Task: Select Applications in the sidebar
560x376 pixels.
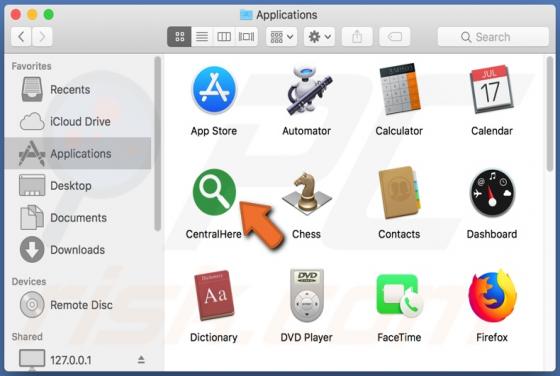Action: pyautogui.click(x=78, y=153)
